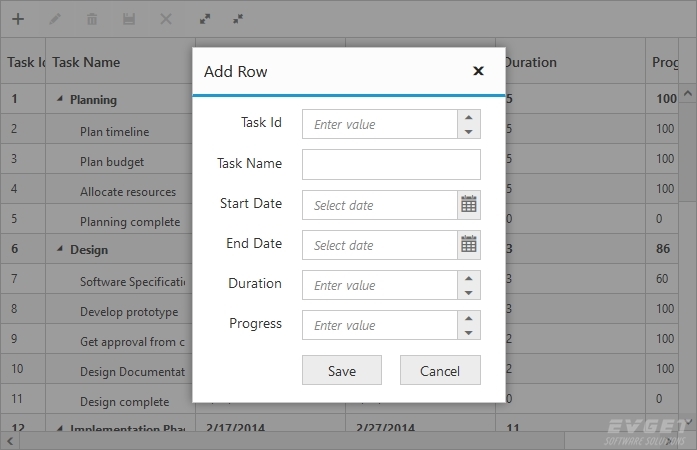Click the Cancel X toolbar icon
The height and width of the screenshot is (450, 697).
tap(166, 19)
